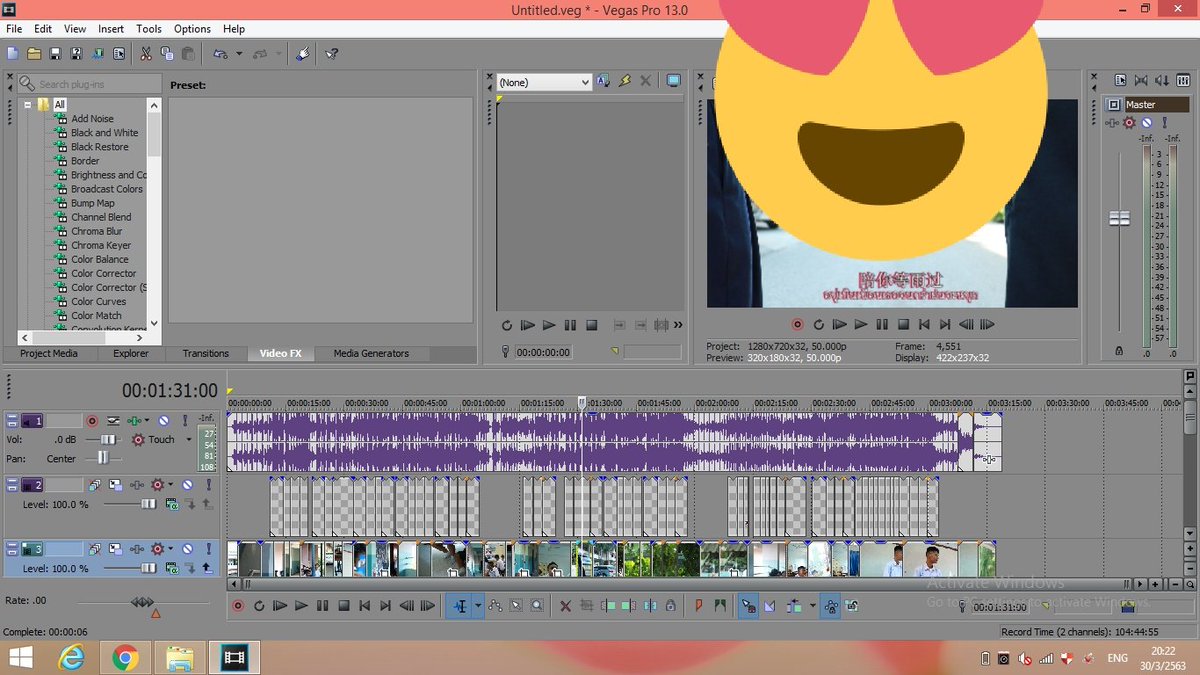Click the Normal Edit tool in timeline toolbar

pos(460,606)
